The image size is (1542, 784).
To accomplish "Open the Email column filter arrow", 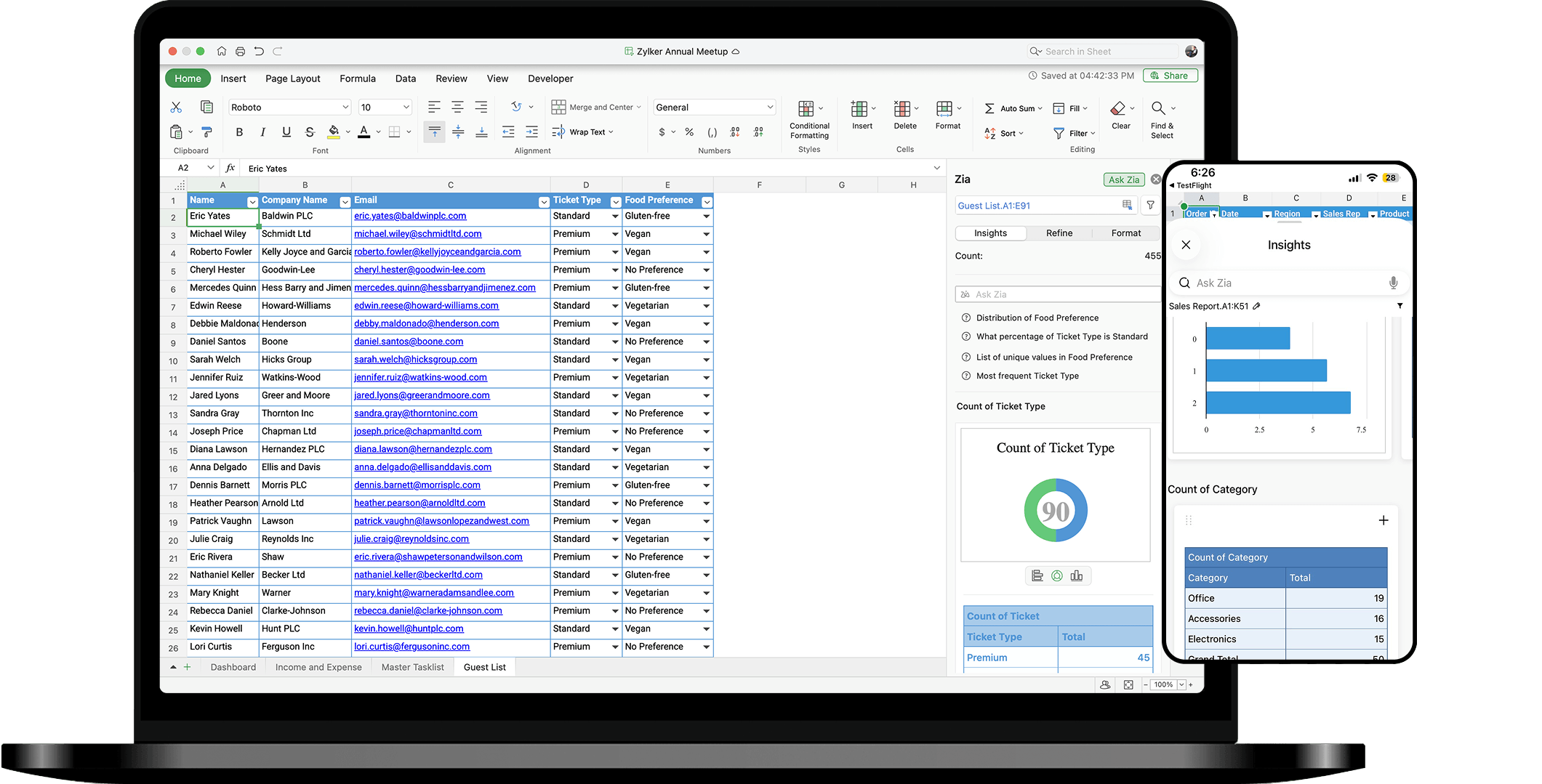I will 543,201.
